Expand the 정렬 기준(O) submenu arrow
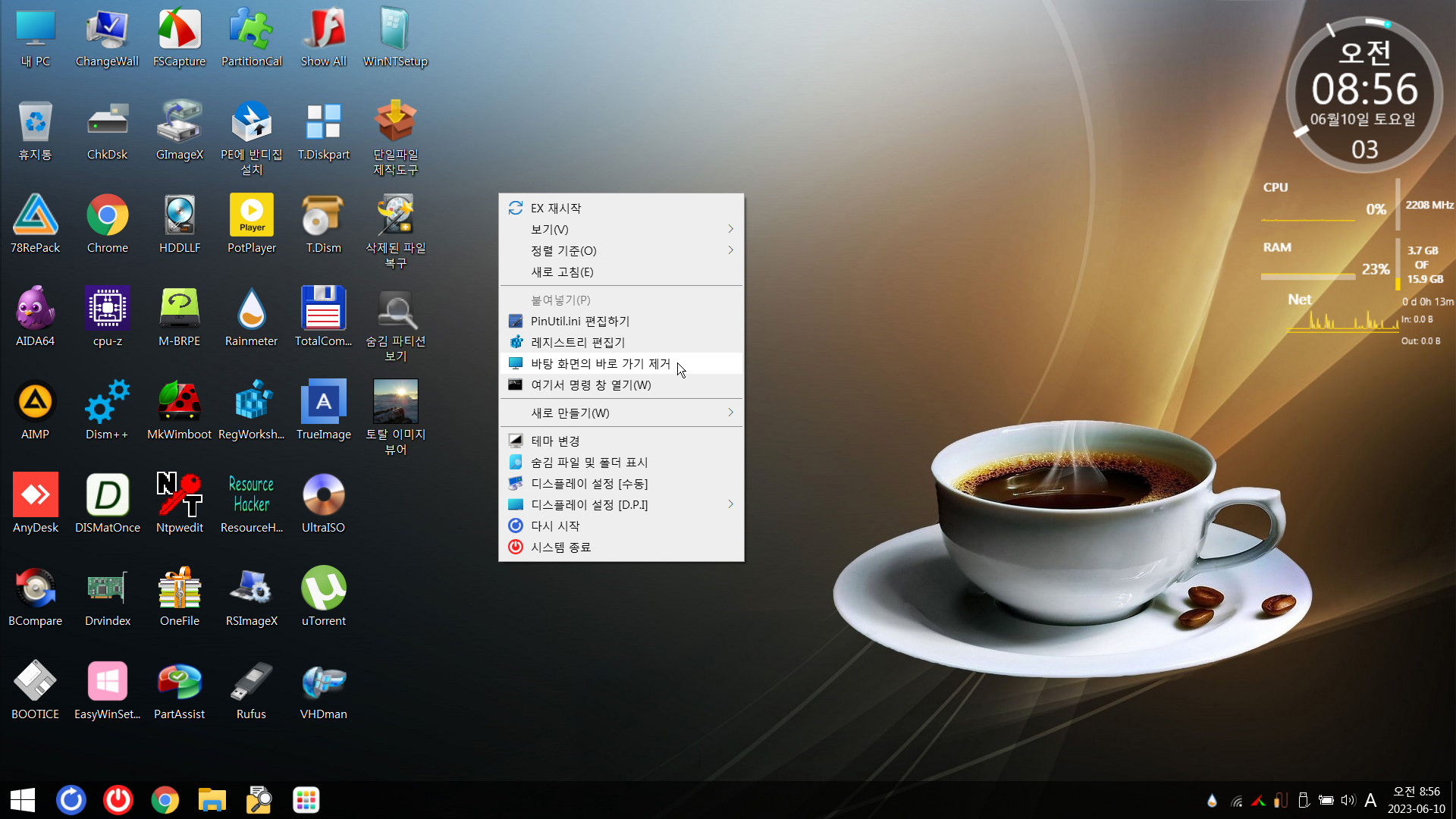 coord(730,250)
